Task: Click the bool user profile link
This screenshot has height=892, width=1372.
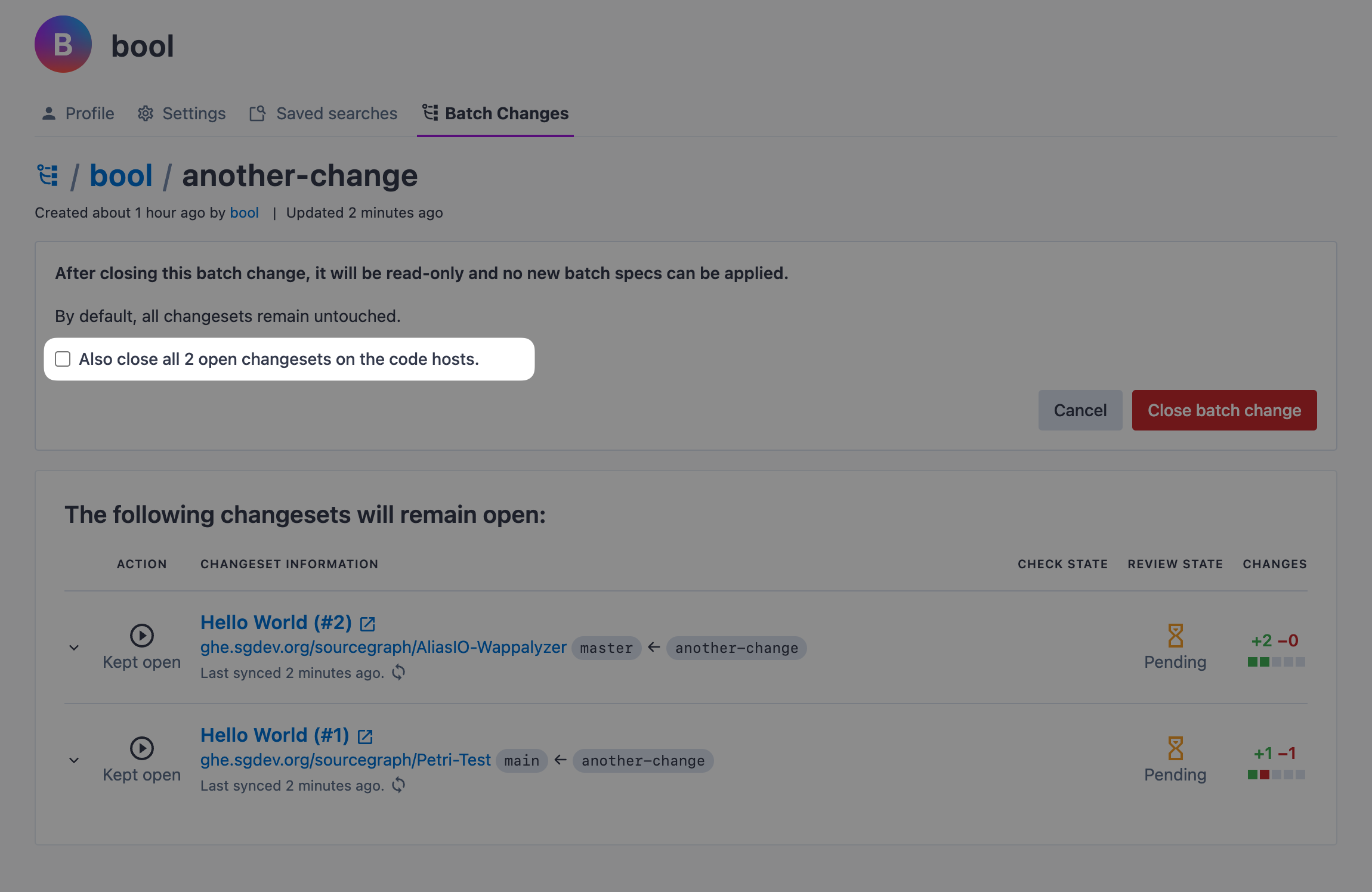Action: 244,211
